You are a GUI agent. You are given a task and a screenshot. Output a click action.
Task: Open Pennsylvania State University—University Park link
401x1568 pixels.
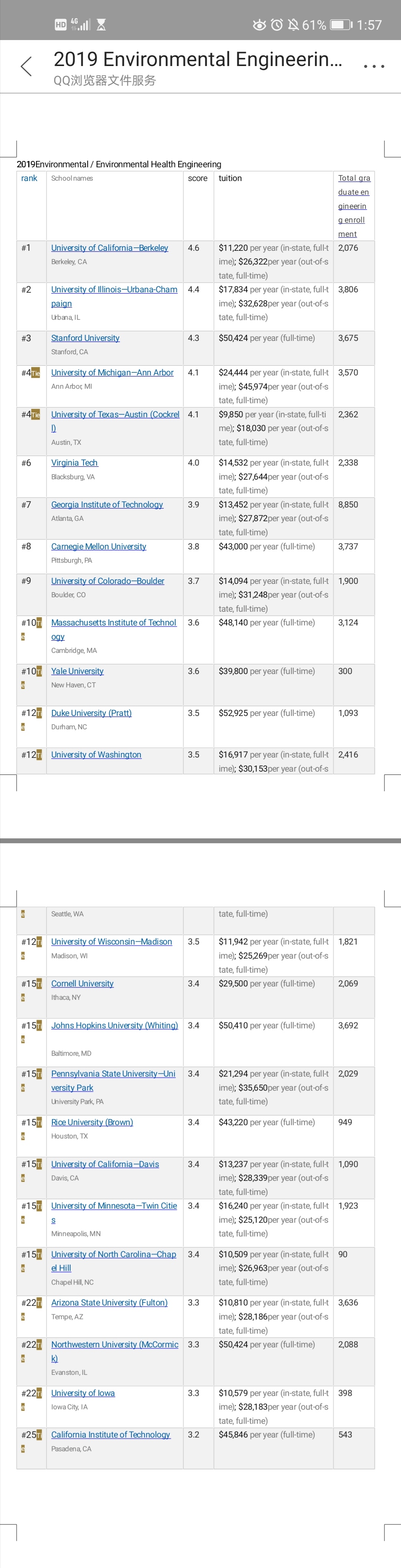[113, 1081]
